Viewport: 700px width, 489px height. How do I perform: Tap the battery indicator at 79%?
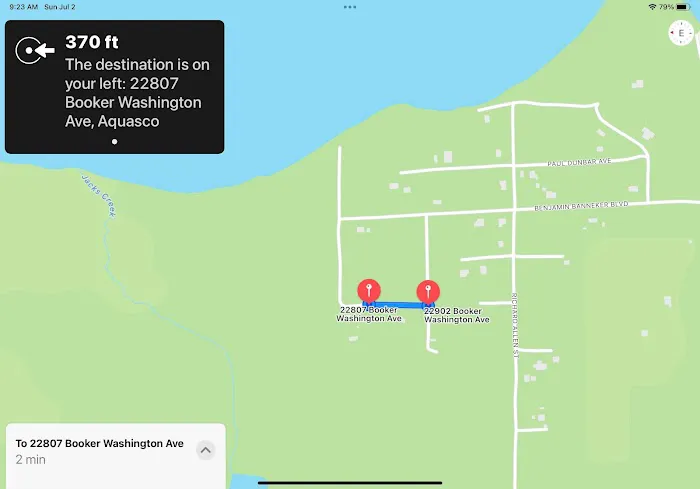(684, 6)
